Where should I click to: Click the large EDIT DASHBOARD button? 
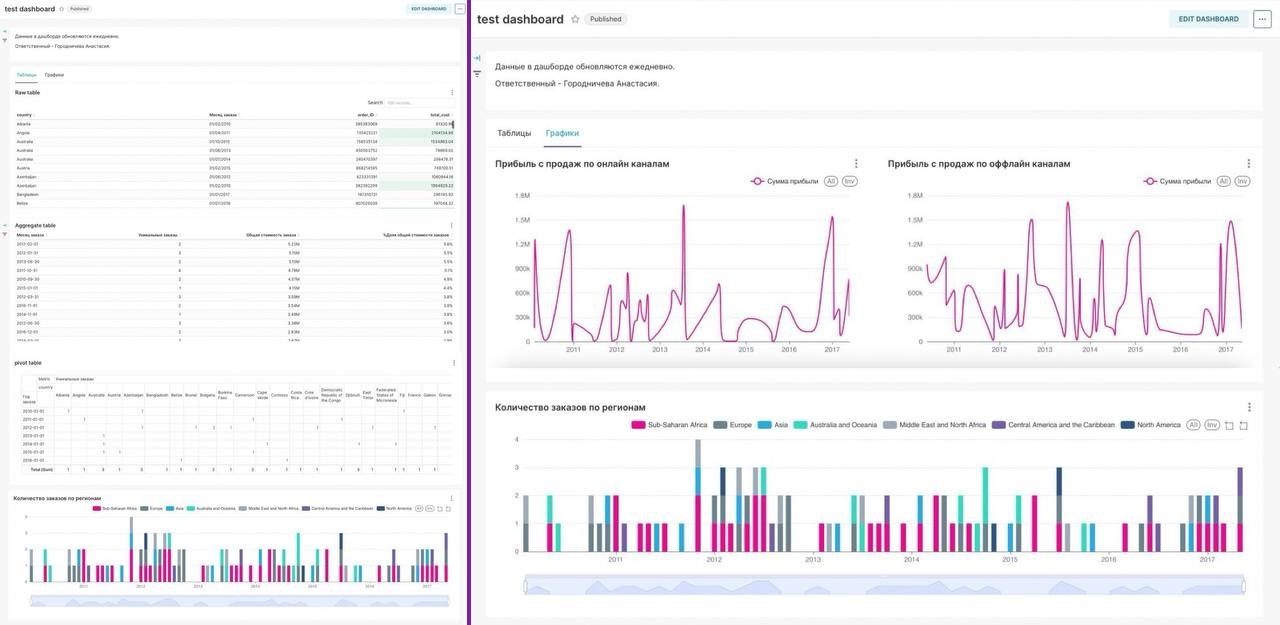[1208, 19]
